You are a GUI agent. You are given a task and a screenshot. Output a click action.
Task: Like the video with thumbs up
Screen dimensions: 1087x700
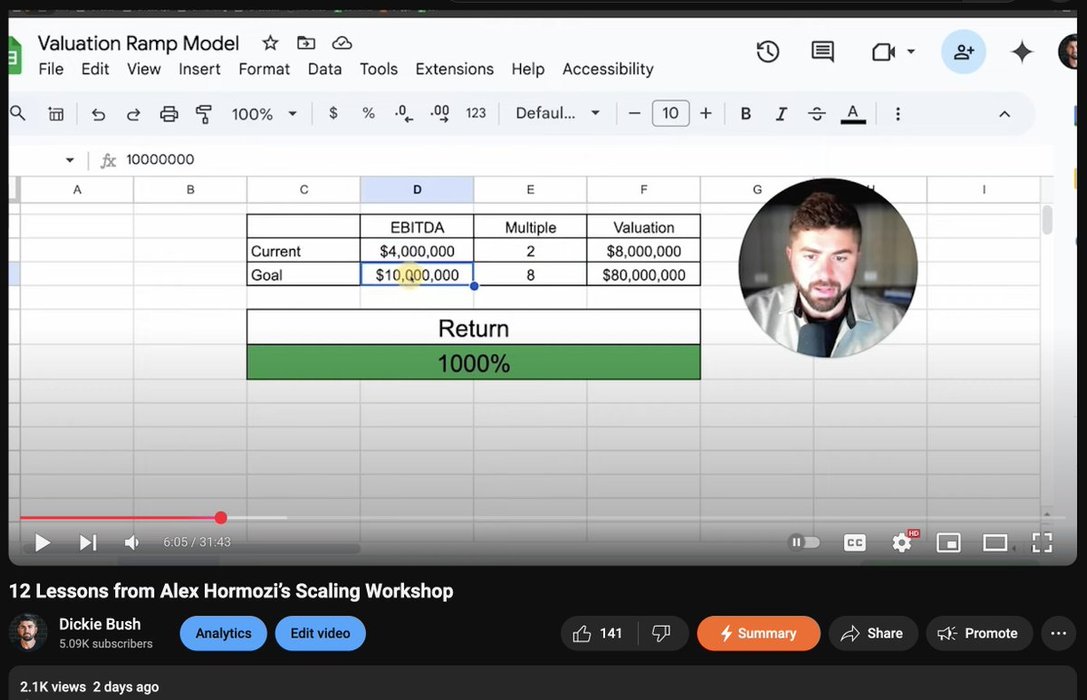coord(583,633)
